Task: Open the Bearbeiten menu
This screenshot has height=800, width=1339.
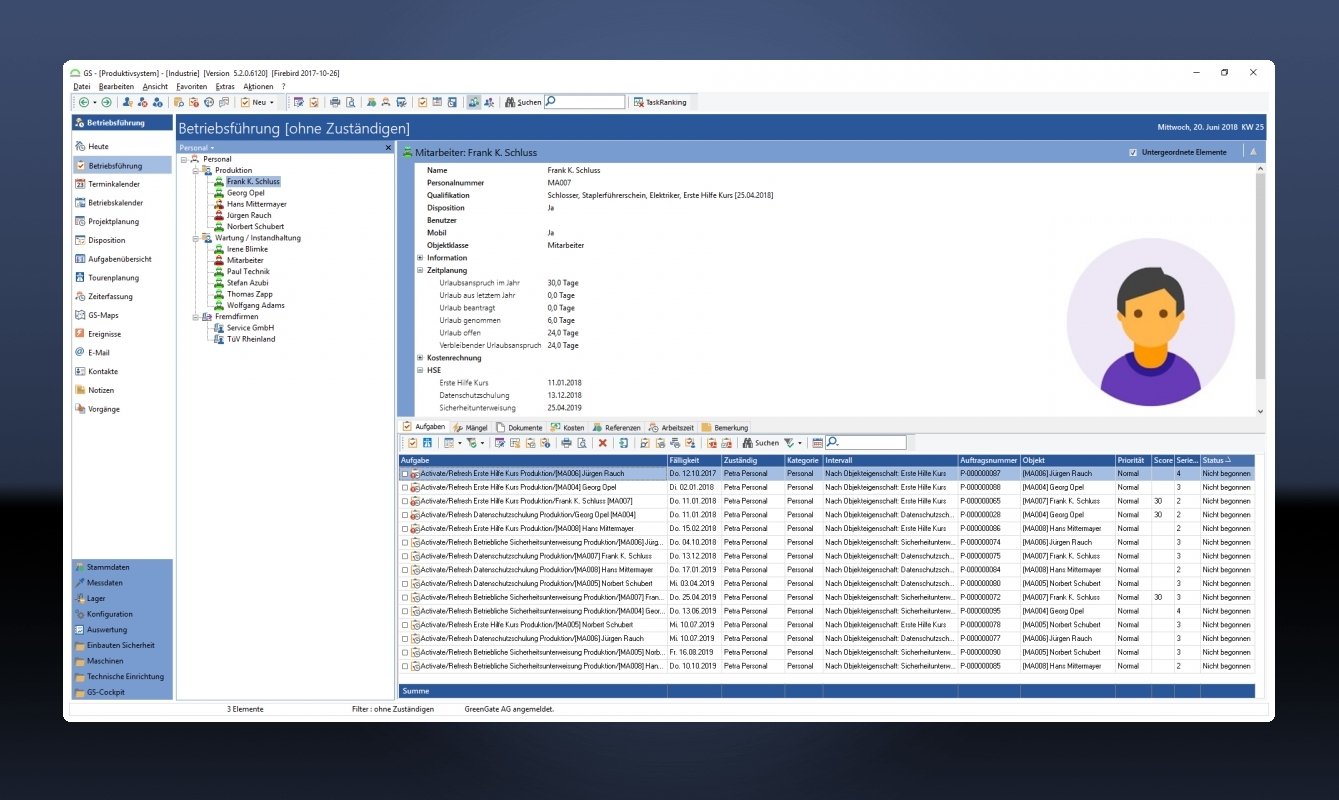Action: (x=116, y=87)
